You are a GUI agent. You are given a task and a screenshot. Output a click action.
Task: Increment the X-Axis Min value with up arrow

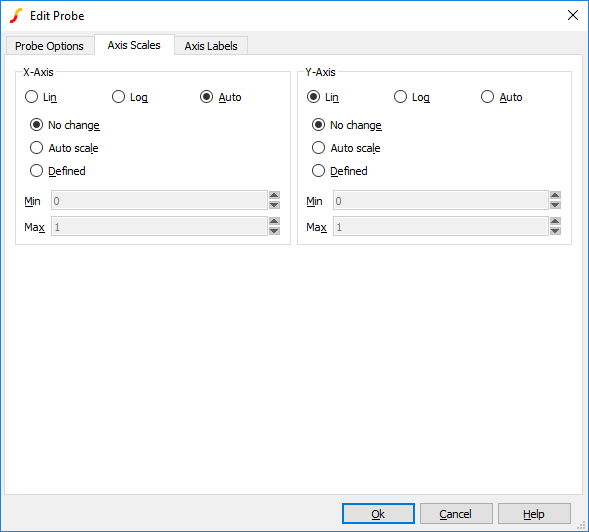point(274,195)
